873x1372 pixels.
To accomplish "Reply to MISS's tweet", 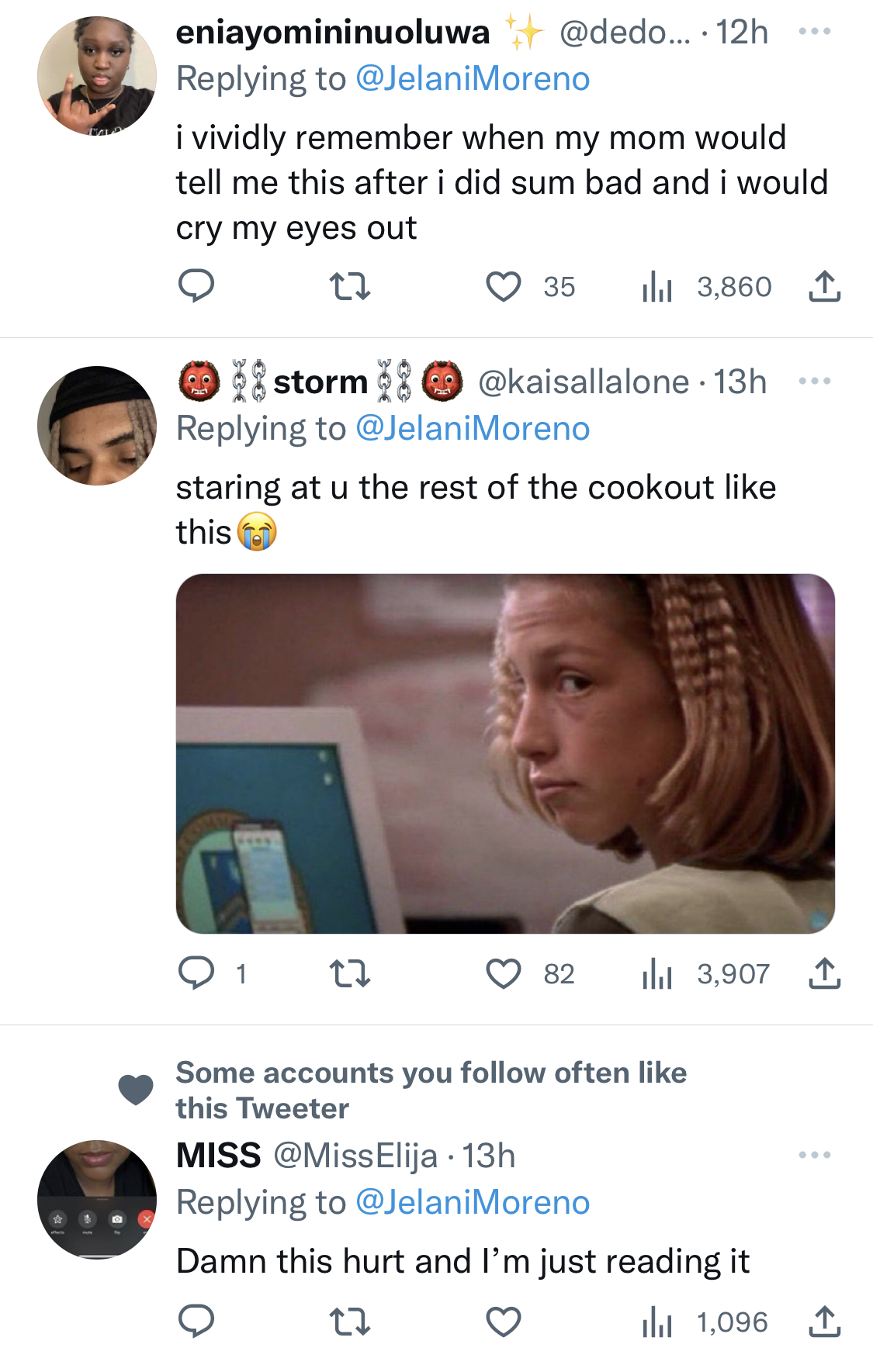I will coord(196,1321).
